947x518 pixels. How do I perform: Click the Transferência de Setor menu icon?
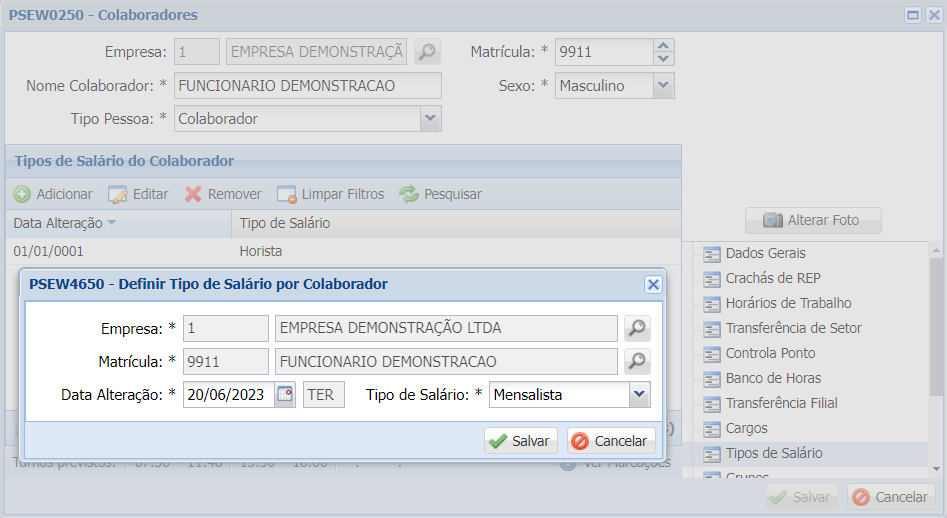[x=712, y=329]
